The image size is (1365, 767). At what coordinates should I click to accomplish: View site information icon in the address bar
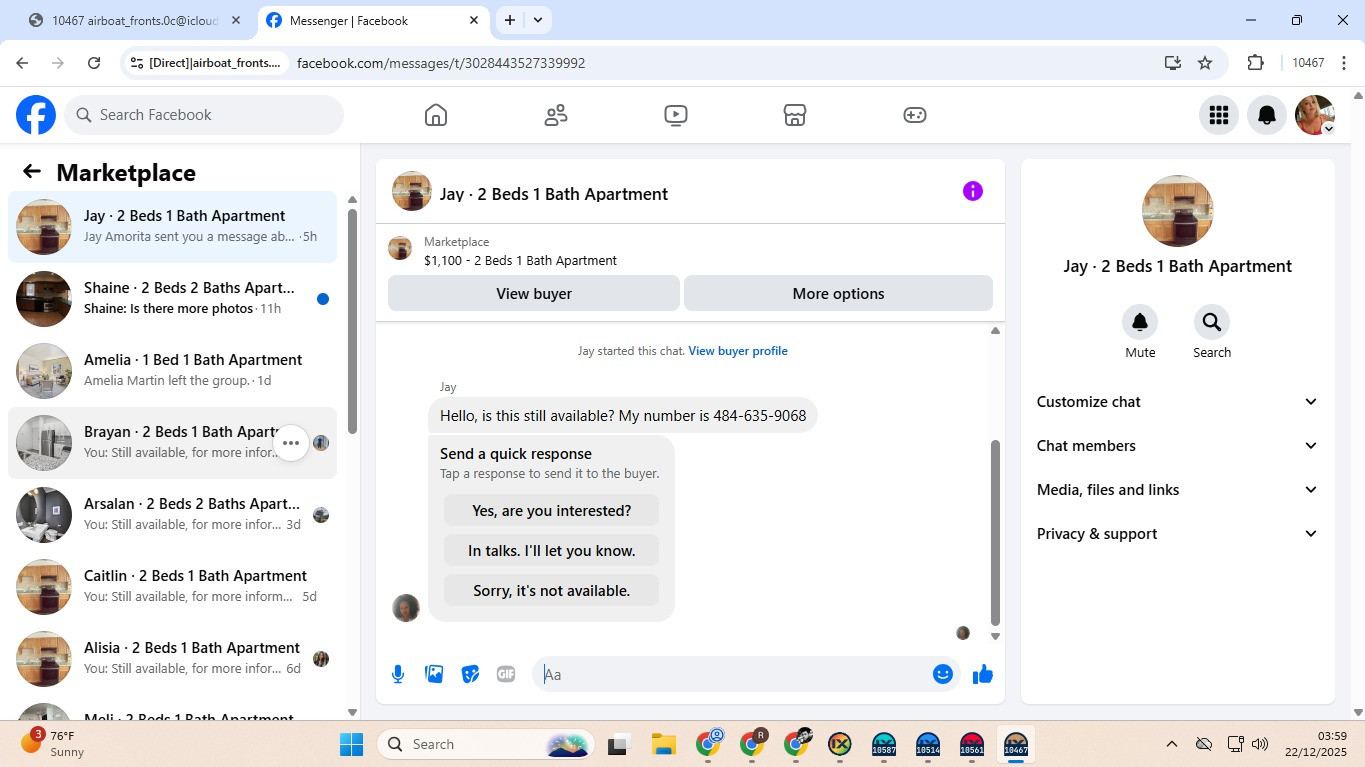click(137, 63)
